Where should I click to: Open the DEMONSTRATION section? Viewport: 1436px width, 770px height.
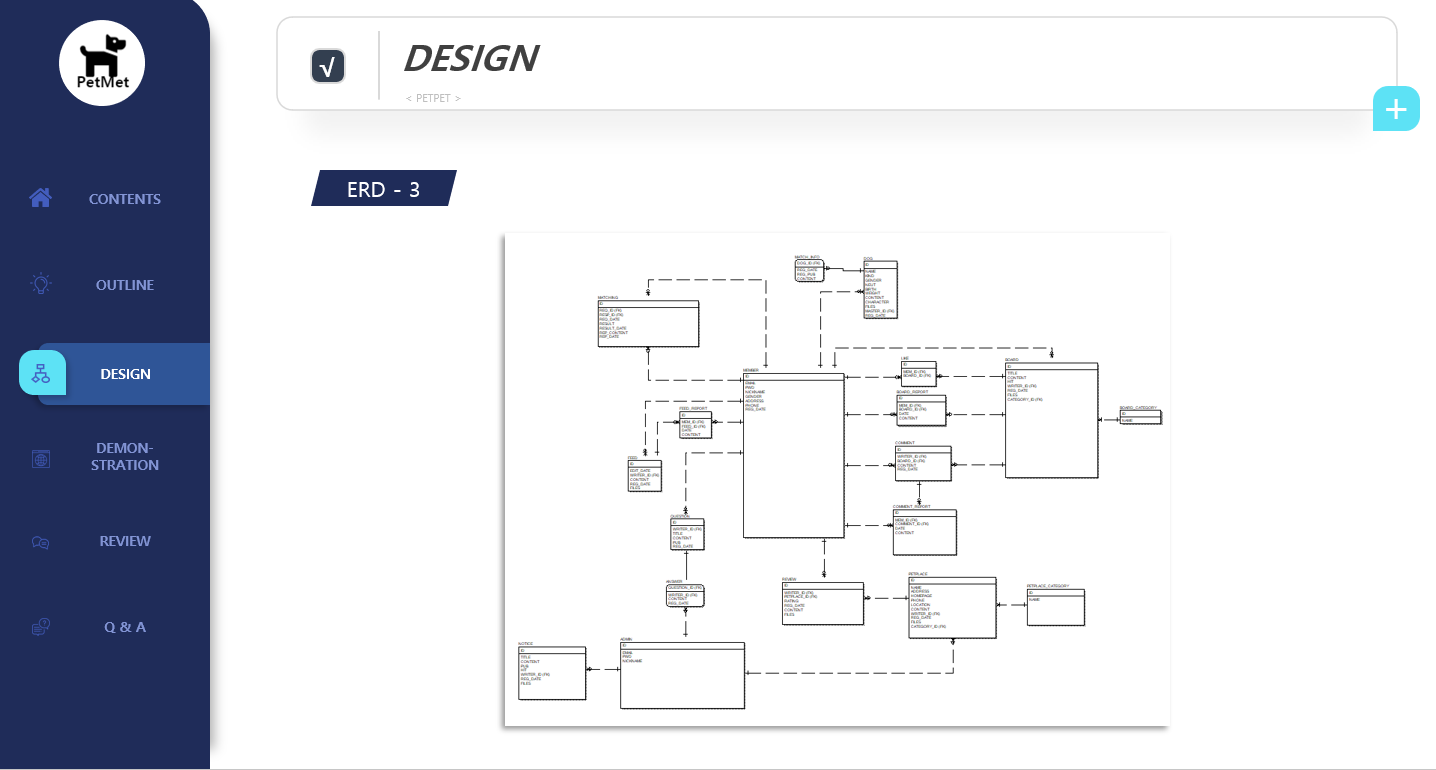coord(125,456)
